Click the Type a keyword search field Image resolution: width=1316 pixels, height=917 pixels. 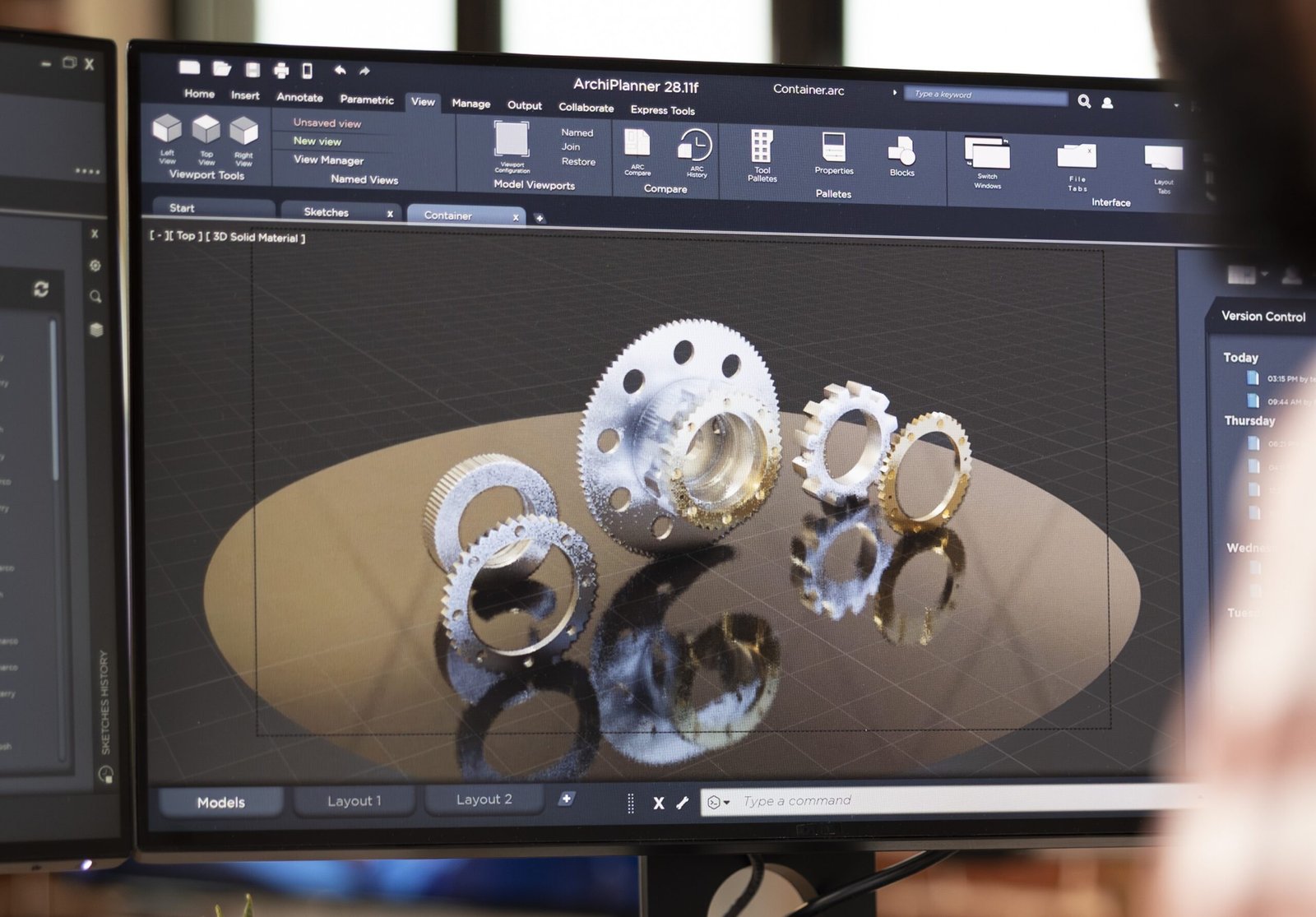point(985,95)
